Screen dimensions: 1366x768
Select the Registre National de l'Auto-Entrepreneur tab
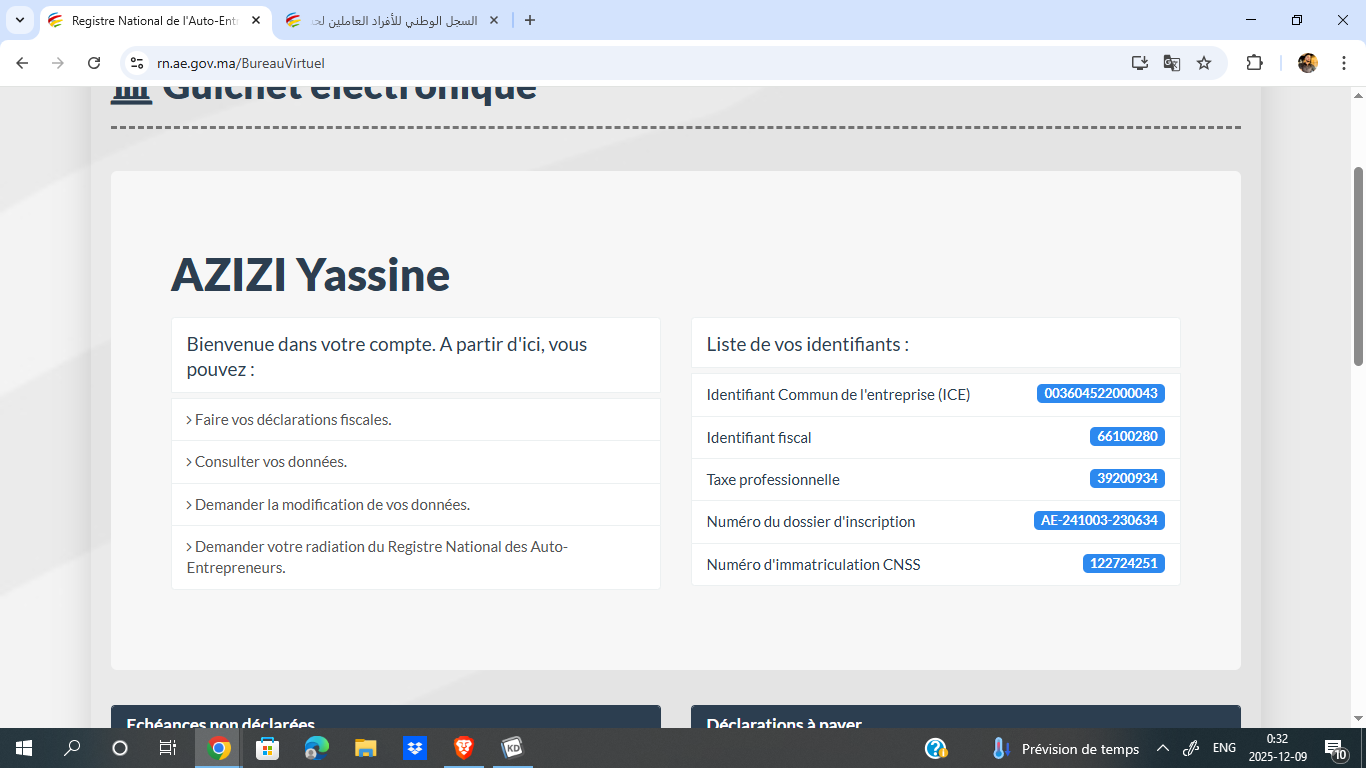[150, 20]
